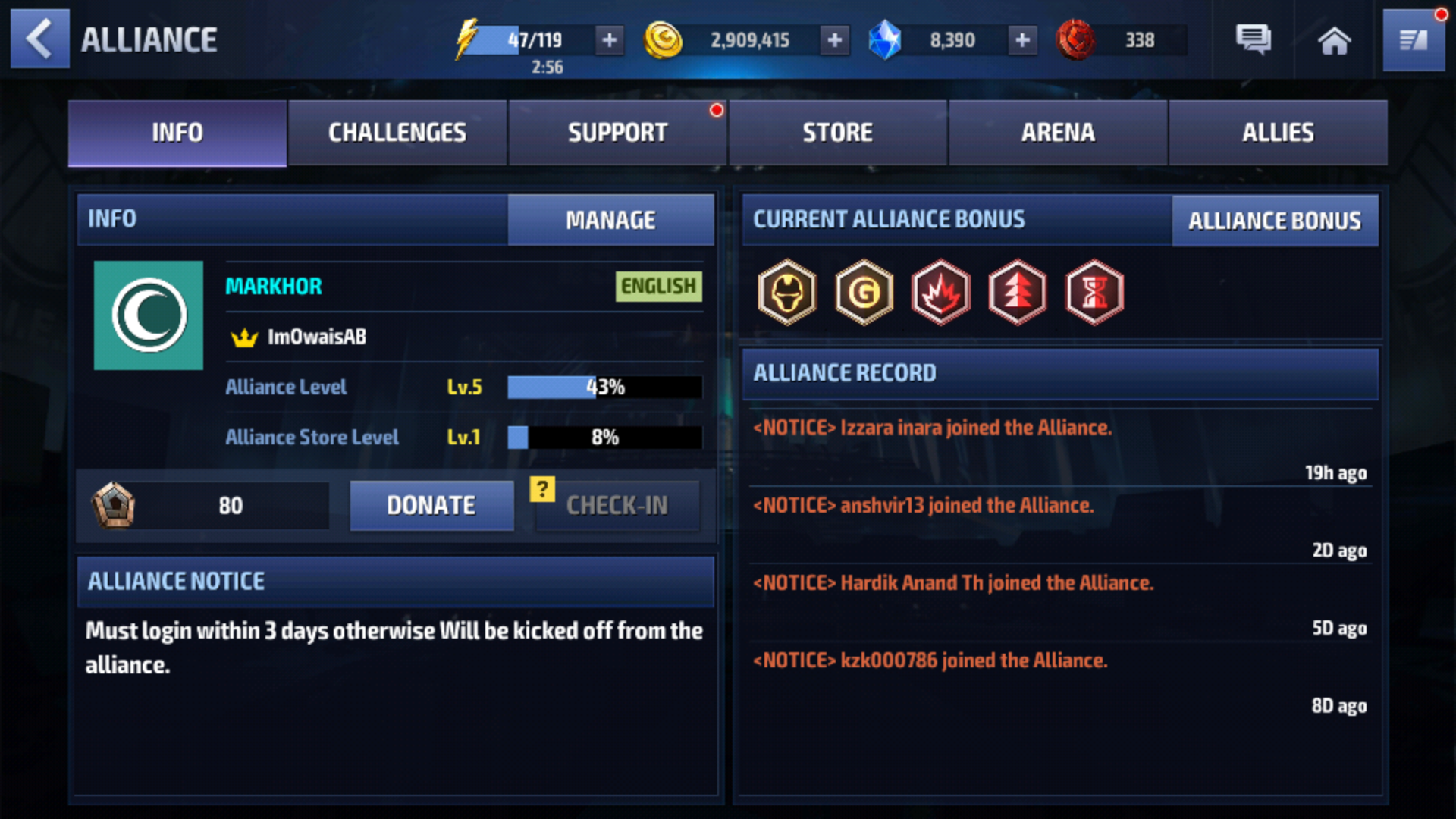This screenshot has width=1456, height=819.
Task: Click the DONATE button
Action: coord(431,505)
